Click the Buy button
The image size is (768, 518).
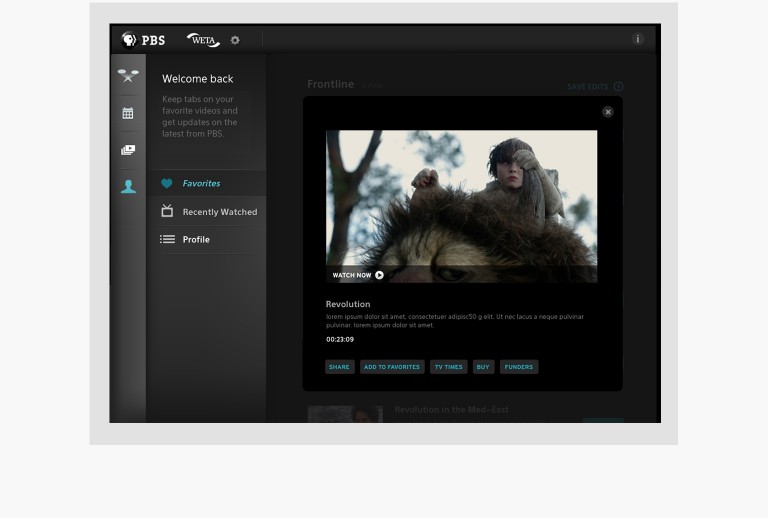(x=483, y=367)
